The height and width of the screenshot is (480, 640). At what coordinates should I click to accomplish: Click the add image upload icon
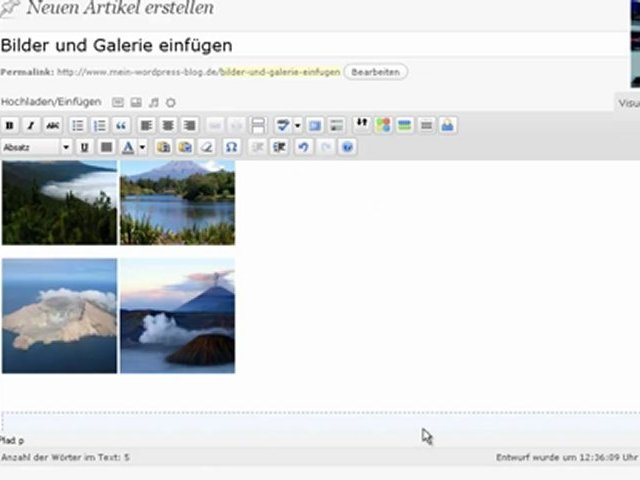coord(118,102)
